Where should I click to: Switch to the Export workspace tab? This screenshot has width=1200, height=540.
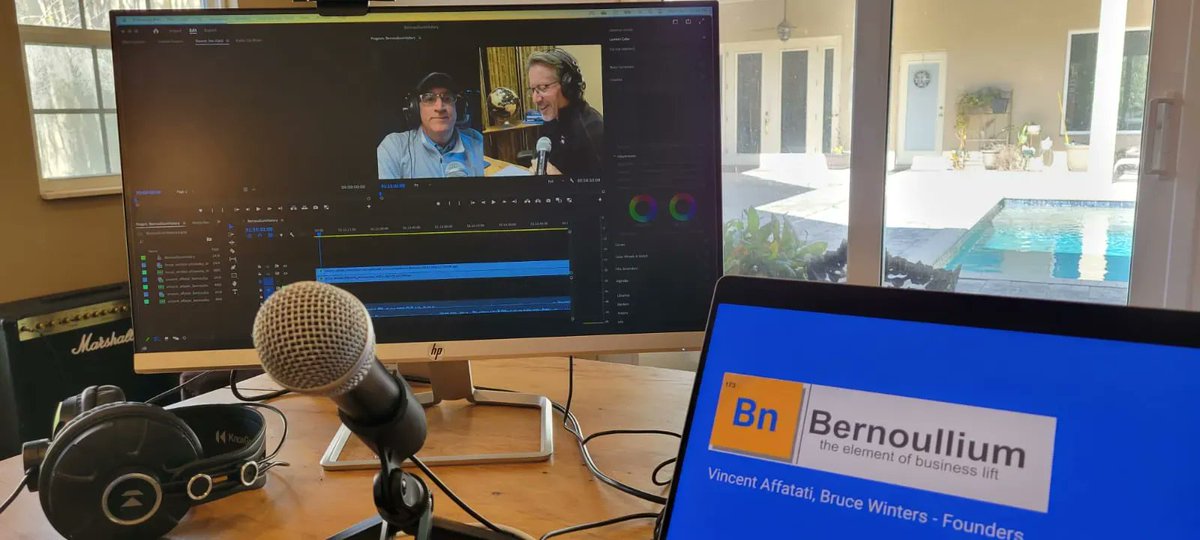tap(210, 30)
